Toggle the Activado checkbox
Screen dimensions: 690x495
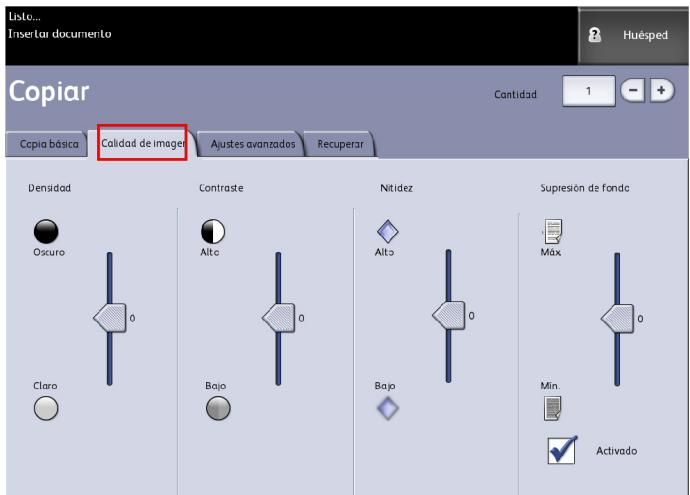point(562,451)
